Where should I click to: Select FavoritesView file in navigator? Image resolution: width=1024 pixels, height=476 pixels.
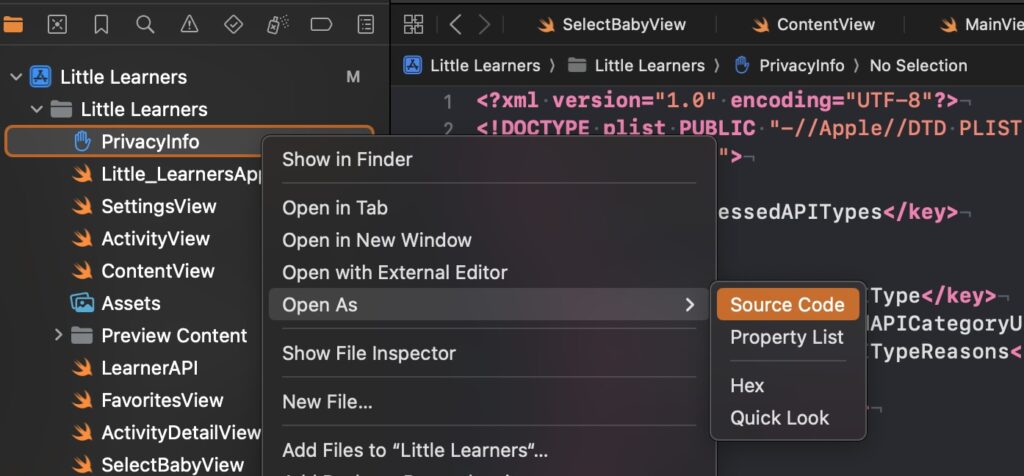click(162, 400)
